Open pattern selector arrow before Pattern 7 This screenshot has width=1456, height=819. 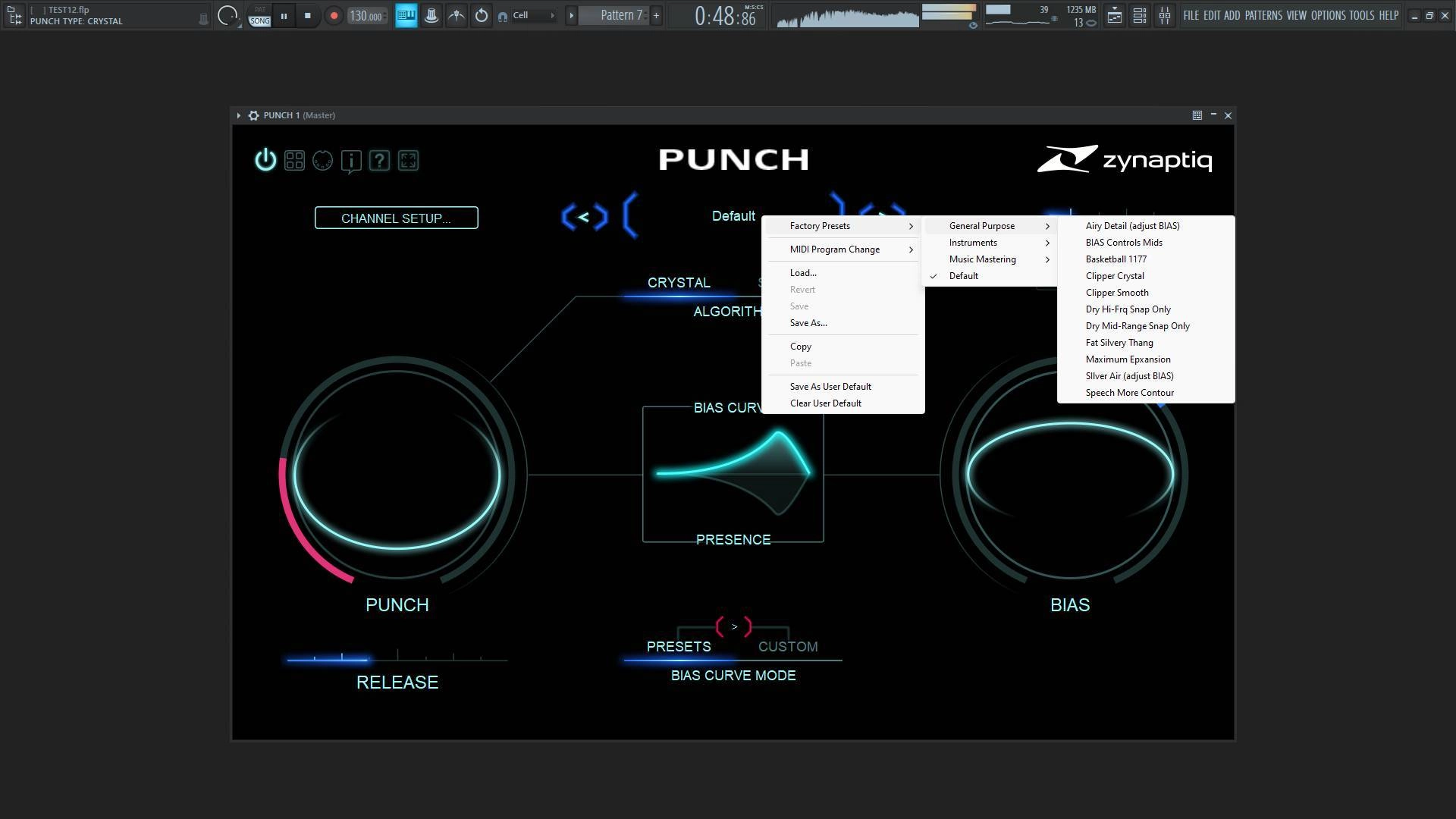pyautogui.click(x=572, y=15)
